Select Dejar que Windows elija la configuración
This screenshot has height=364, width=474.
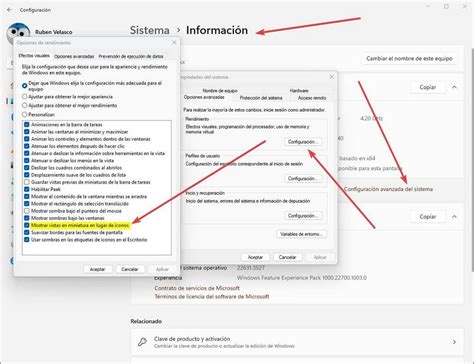pos(25,86)
